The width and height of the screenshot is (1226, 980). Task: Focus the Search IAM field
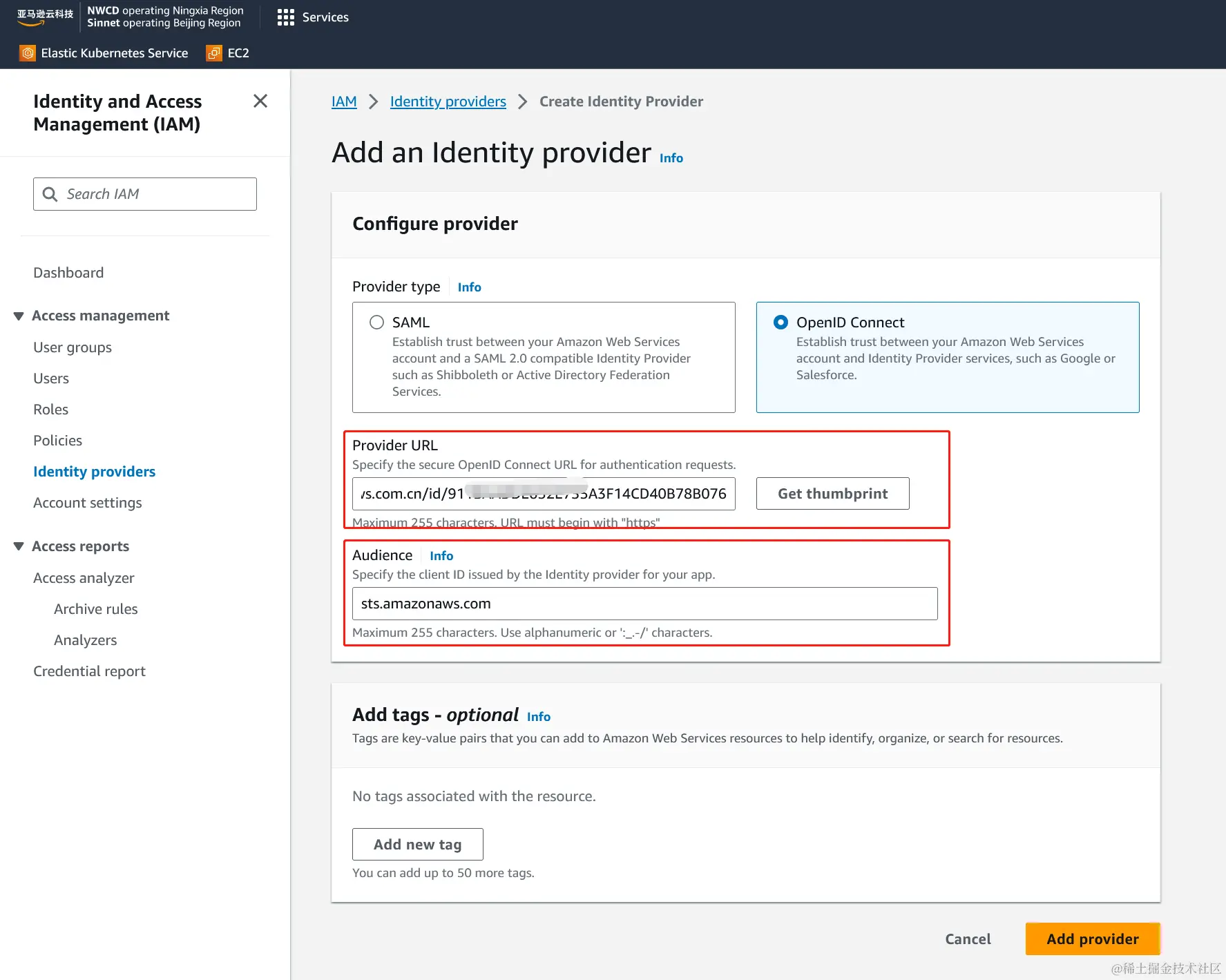pyautogui.click(x=145, y=194)
